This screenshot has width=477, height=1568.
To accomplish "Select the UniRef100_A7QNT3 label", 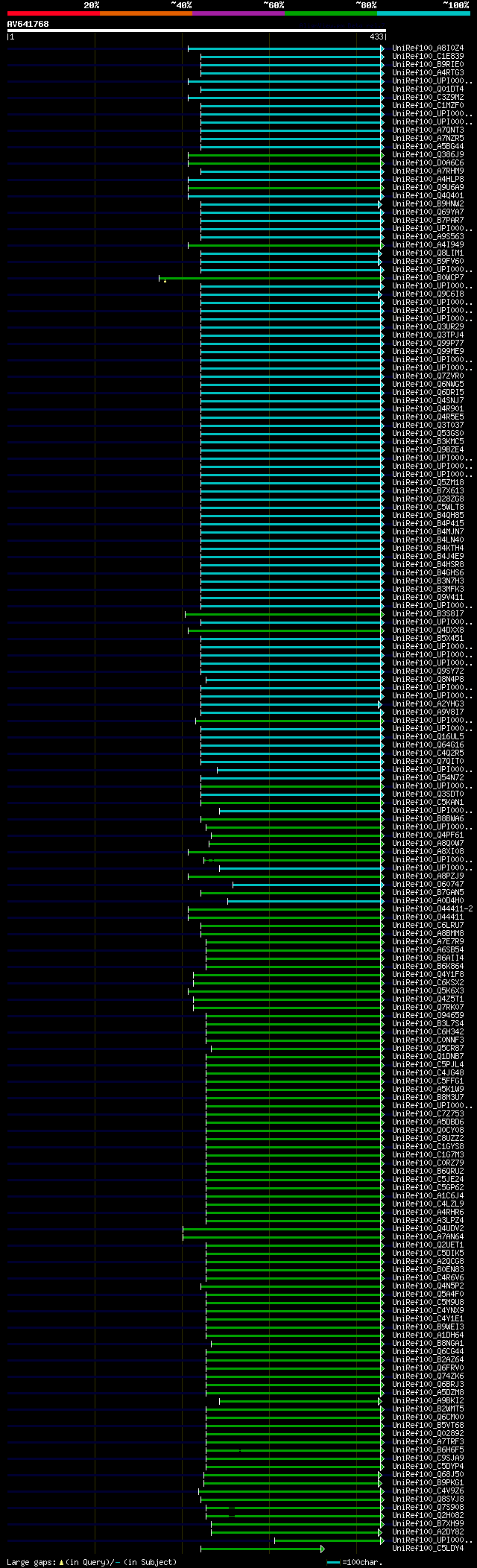I will (x=428, y=130).
